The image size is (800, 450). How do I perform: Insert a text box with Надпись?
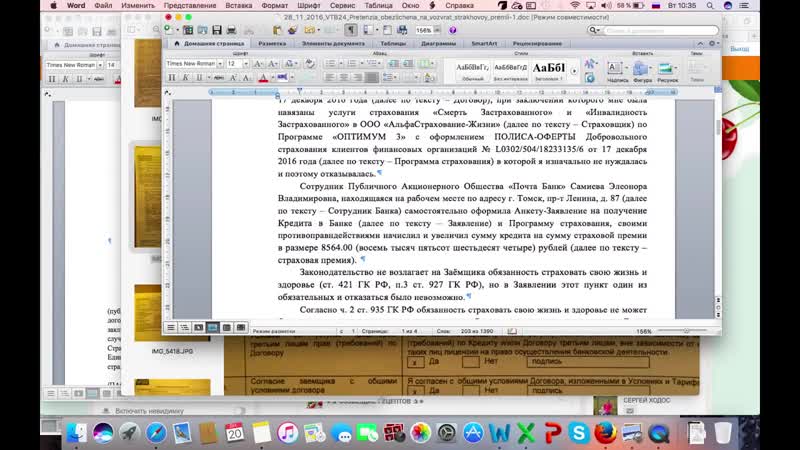(x=617, y=71)
